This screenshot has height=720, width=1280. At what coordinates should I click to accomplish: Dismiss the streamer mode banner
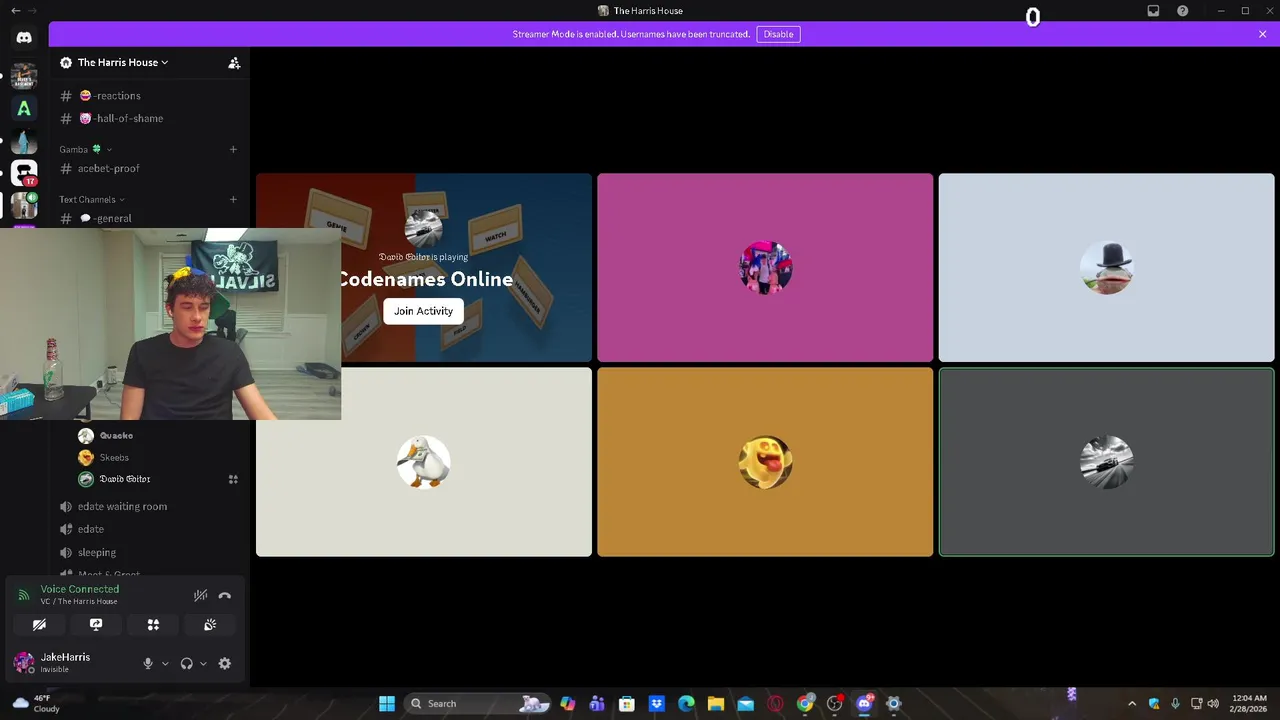[1262, 34]
